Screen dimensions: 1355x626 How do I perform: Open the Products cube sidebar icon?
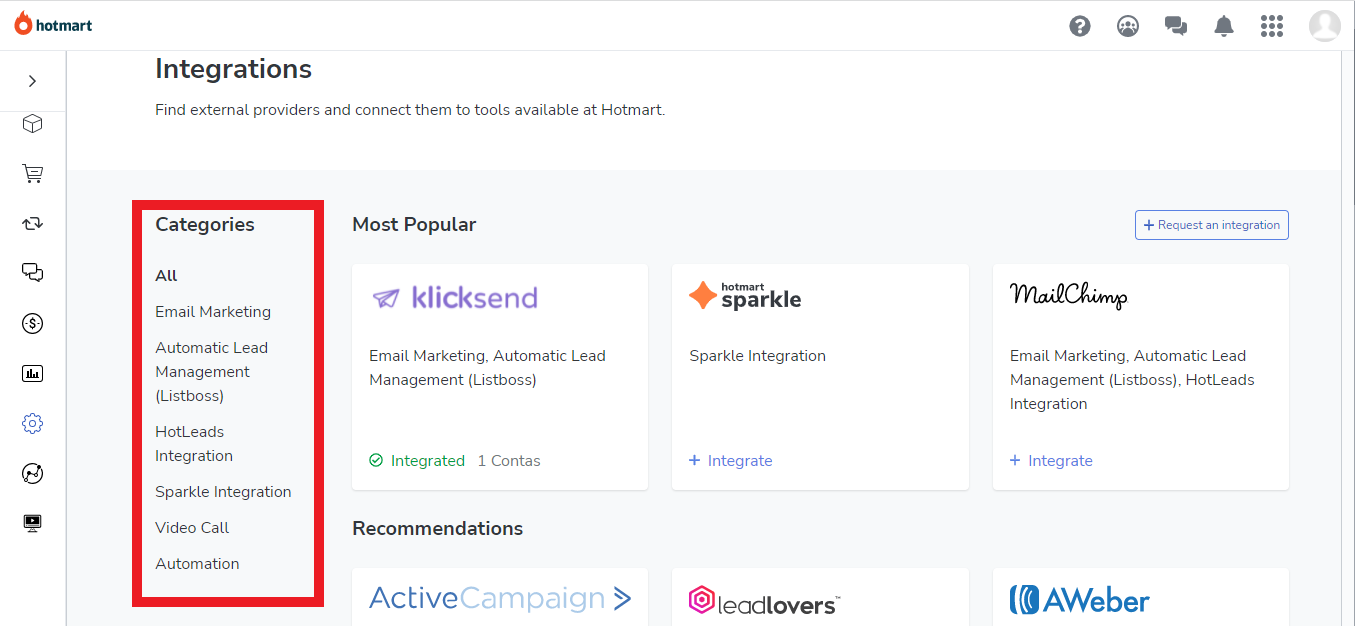point(33,124)
